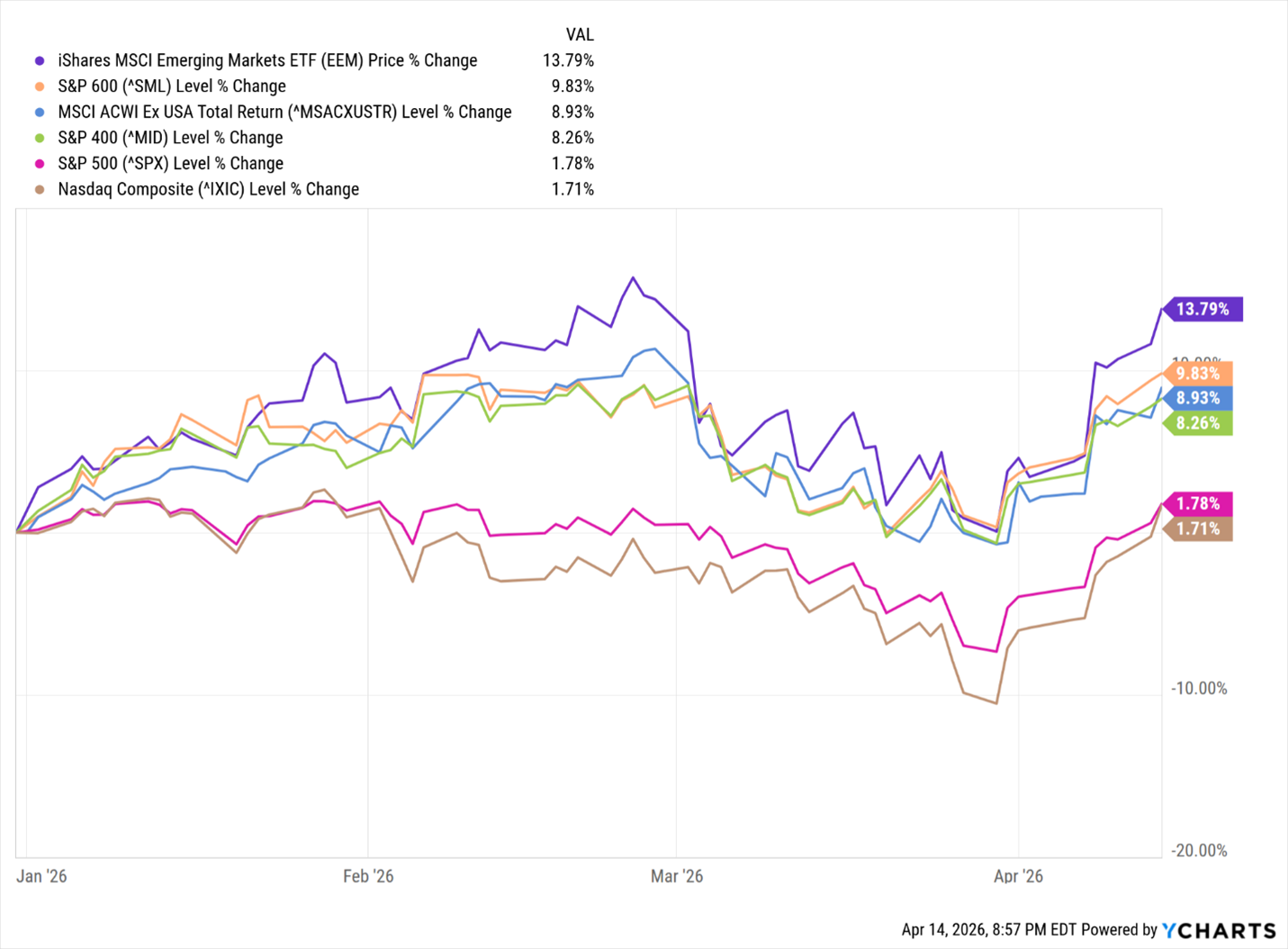Select the 9.83% orange end label
Image resolution: width=1288 pixels, height=949 pixels.
click(1198, 374)
